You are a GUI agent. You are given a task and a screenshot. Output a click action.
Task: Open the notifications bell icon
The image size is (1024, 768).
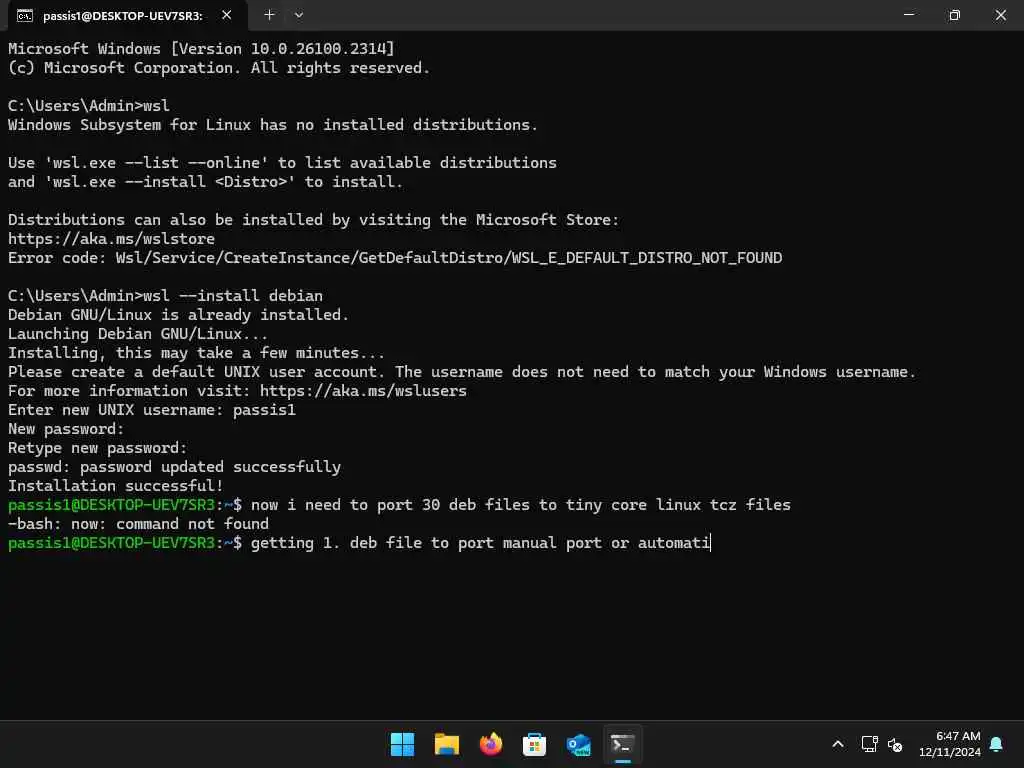click(x=997, y=744)
